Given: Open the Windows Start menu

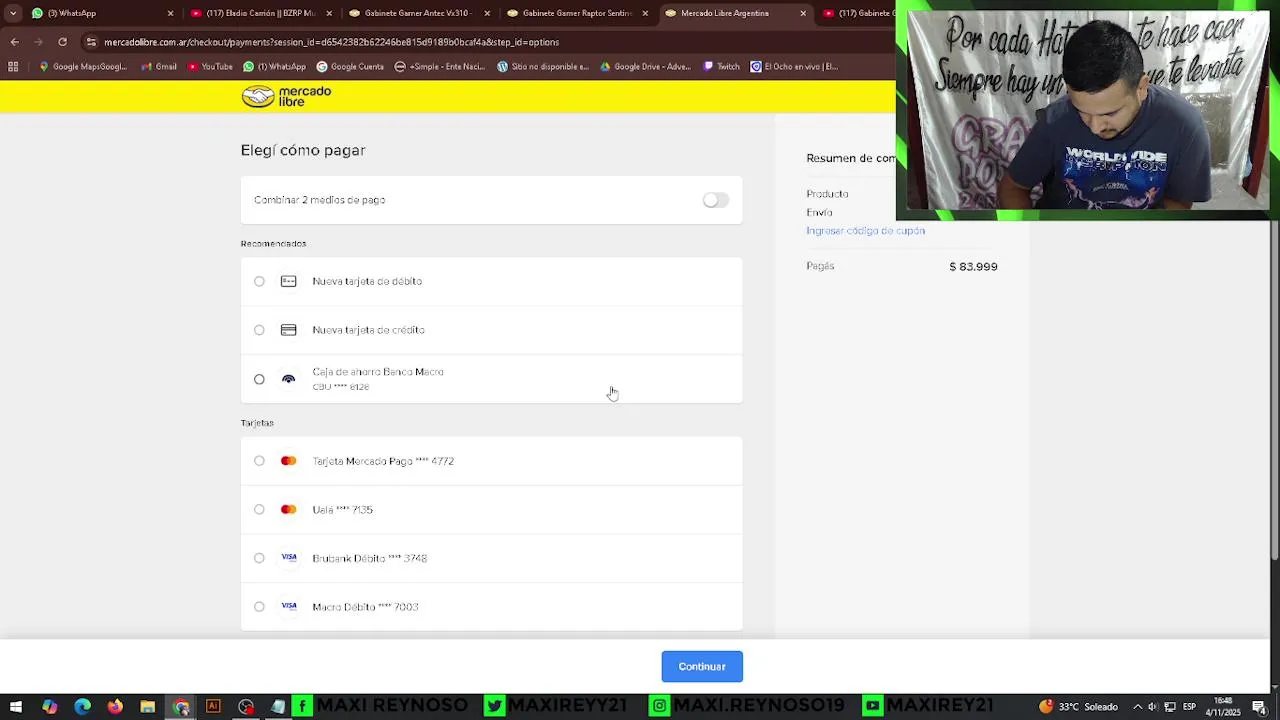Looking at the screenshot, I should (x=16, y=707).
